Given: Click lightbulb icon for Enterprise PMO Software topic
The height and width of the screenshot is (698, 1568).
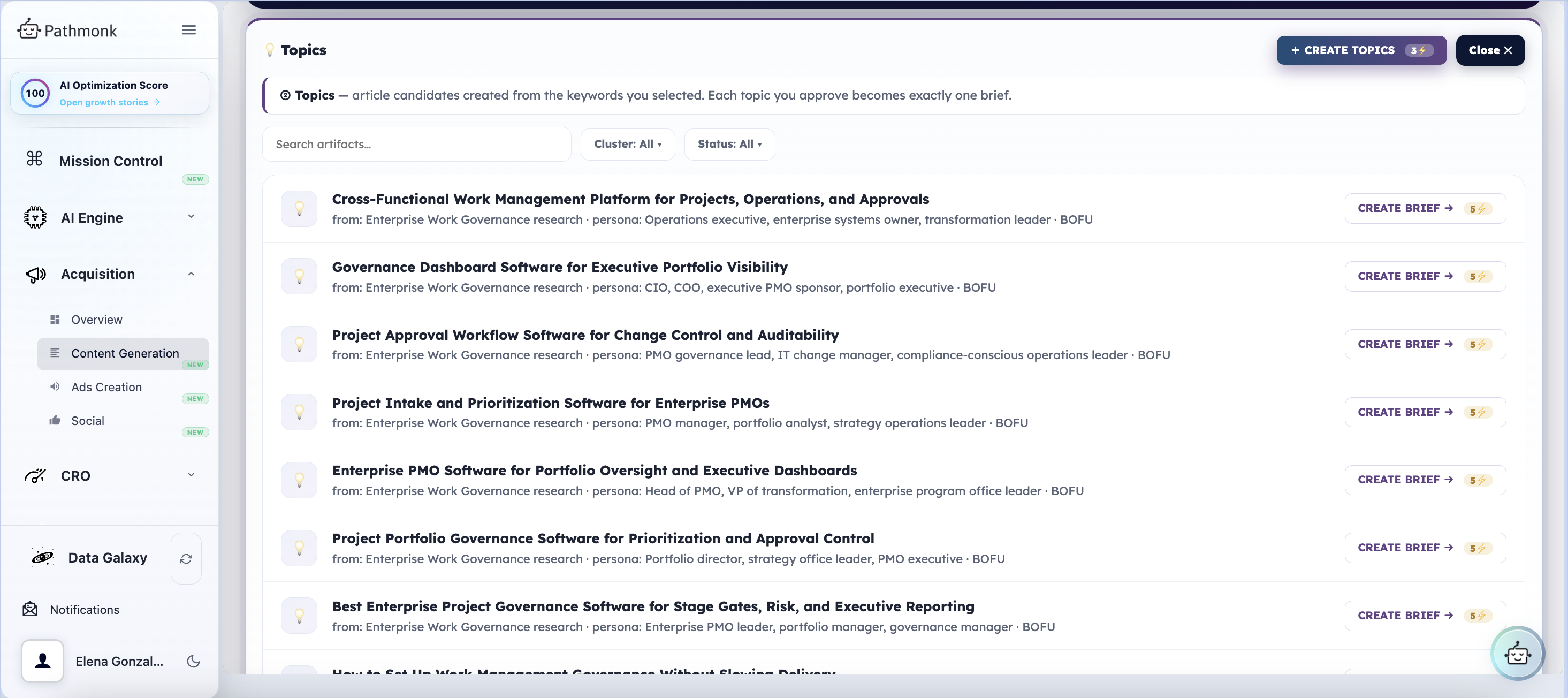Looking at the screenshot, I should tap(299, 480).
